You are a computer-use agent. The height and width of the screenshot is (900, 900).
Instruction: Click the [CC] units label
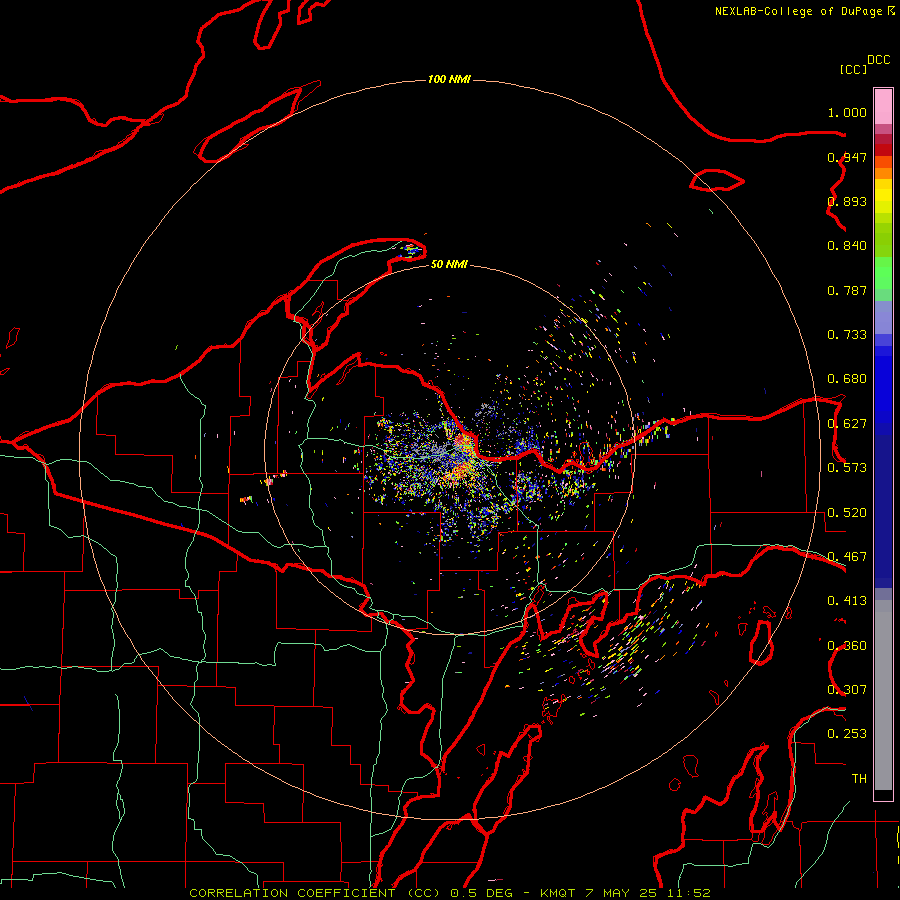click(853, 69)
